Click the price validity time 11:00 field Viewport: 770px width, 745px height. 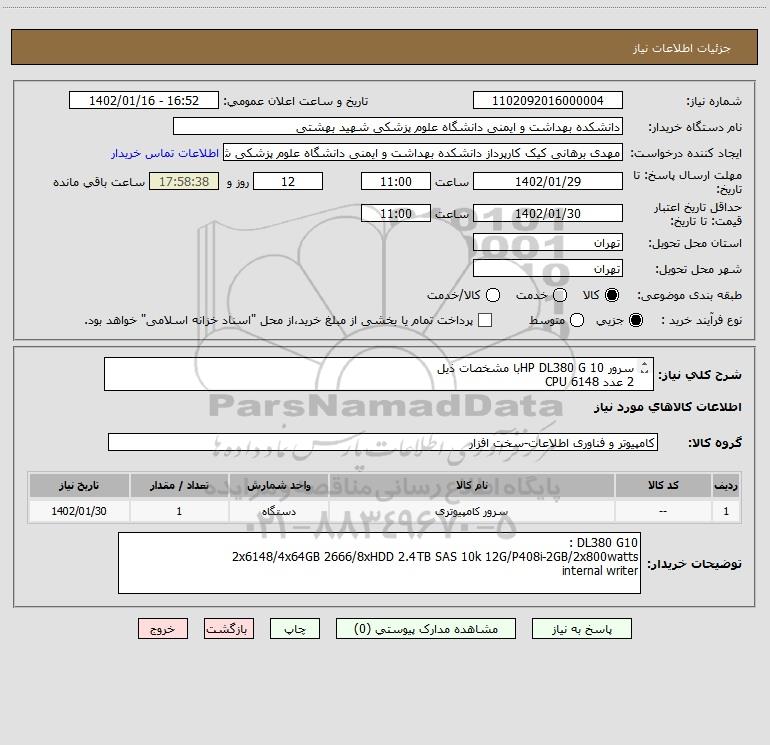pyautogui.click(x=396, y=213)
